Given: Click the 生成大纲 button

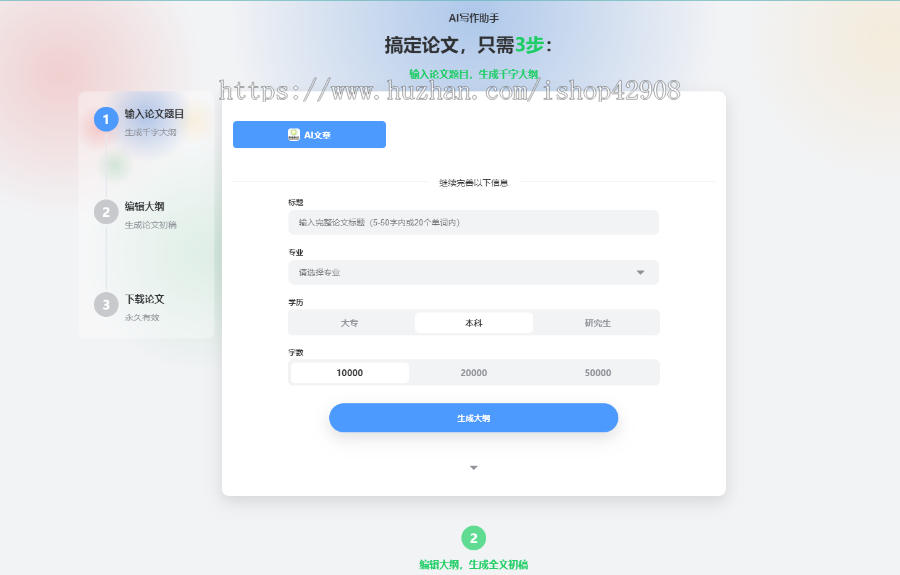Looking at the screenshot, I should [x=474, y=418].
